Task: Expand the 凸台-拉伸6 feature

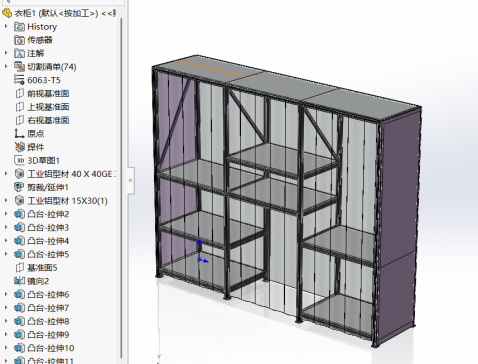Action: coord(6,294)
